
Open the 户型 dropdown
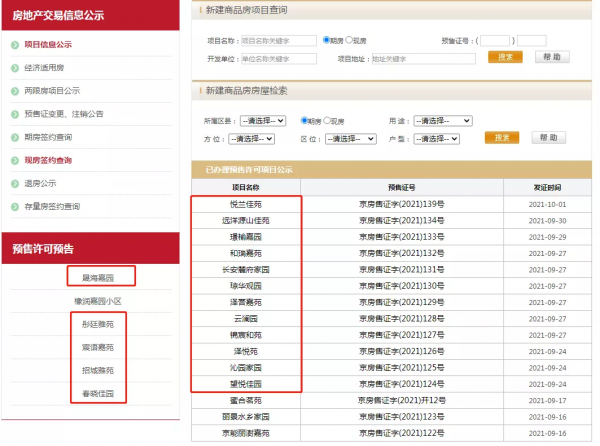pos(437,139)
